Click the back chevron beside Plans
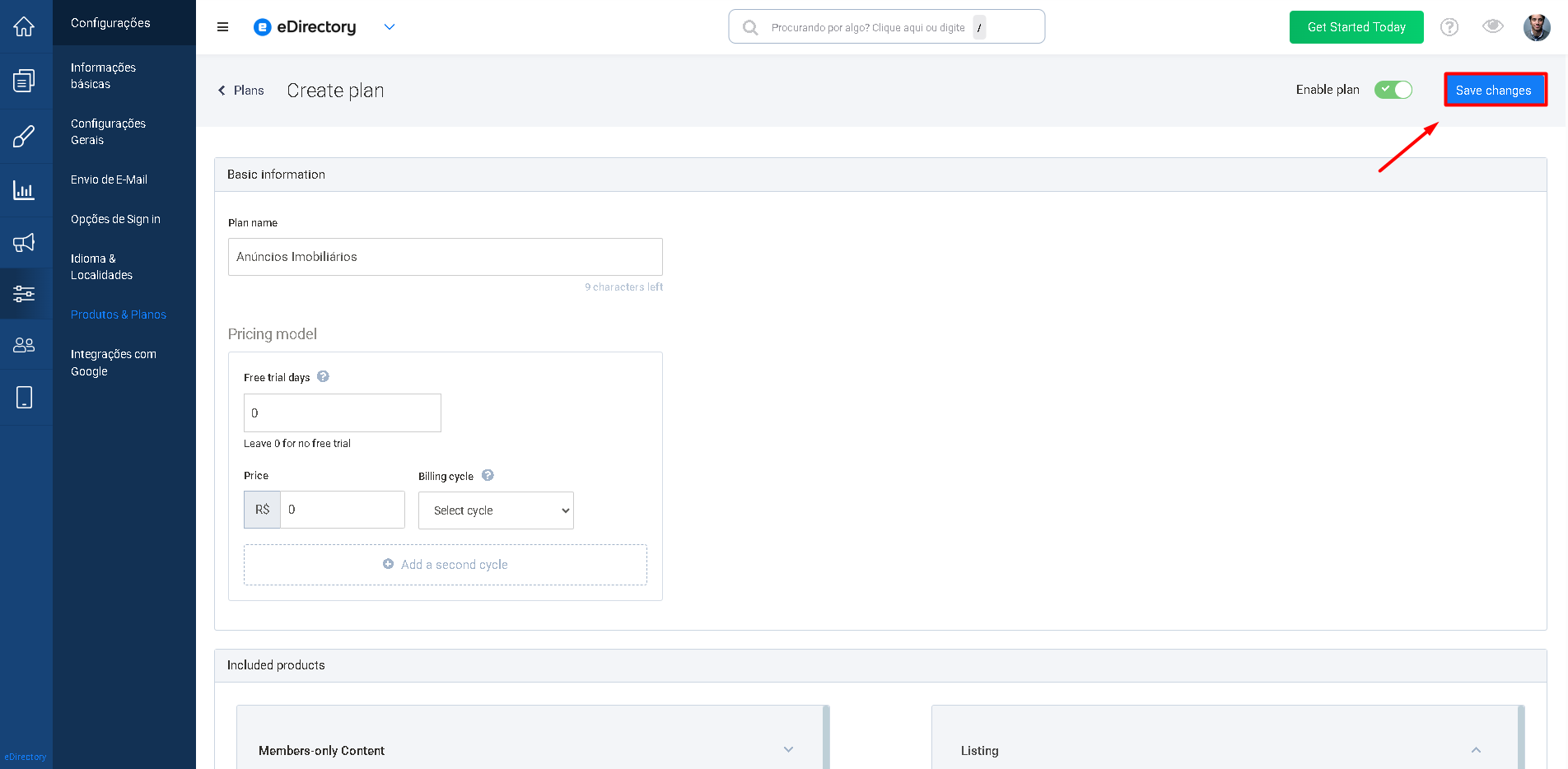Viewport: 1568px width, 769px height. click(x=222, y=91)
